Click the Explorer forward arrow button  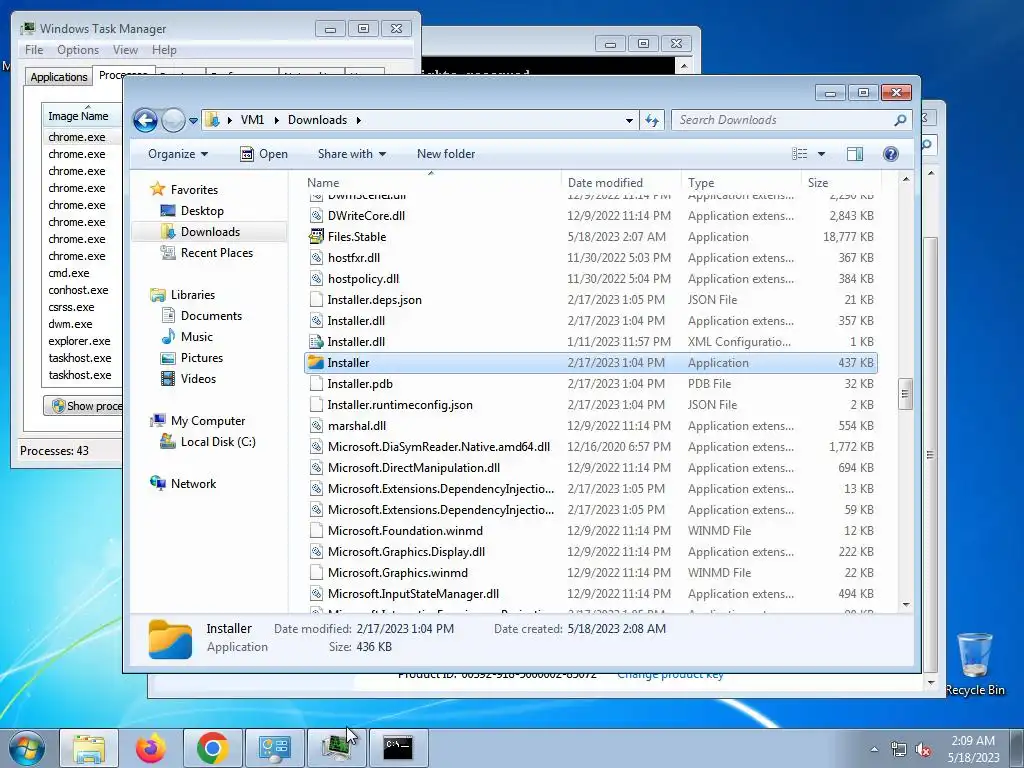tap(173, 120)
